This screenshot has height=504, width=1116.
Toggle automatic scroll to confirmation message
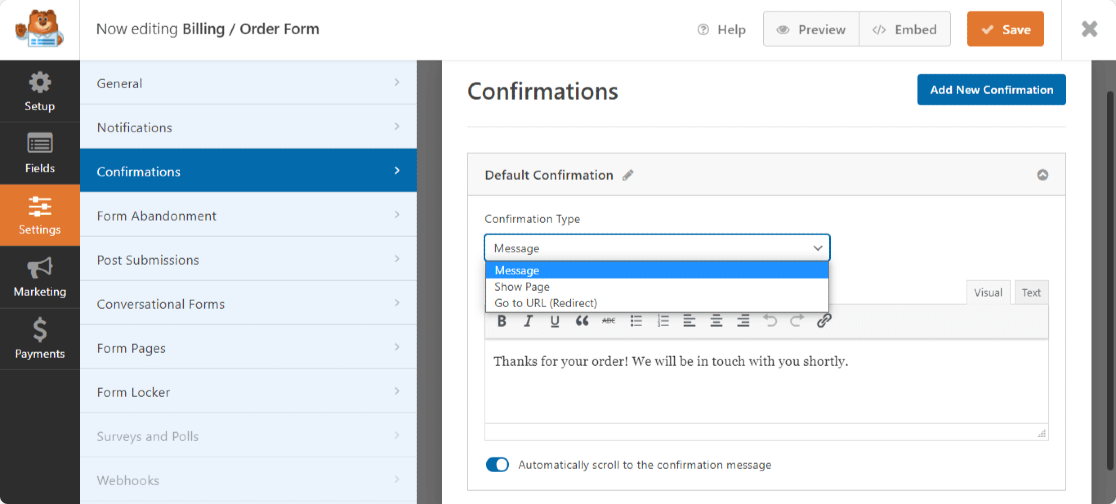(498, 465)
